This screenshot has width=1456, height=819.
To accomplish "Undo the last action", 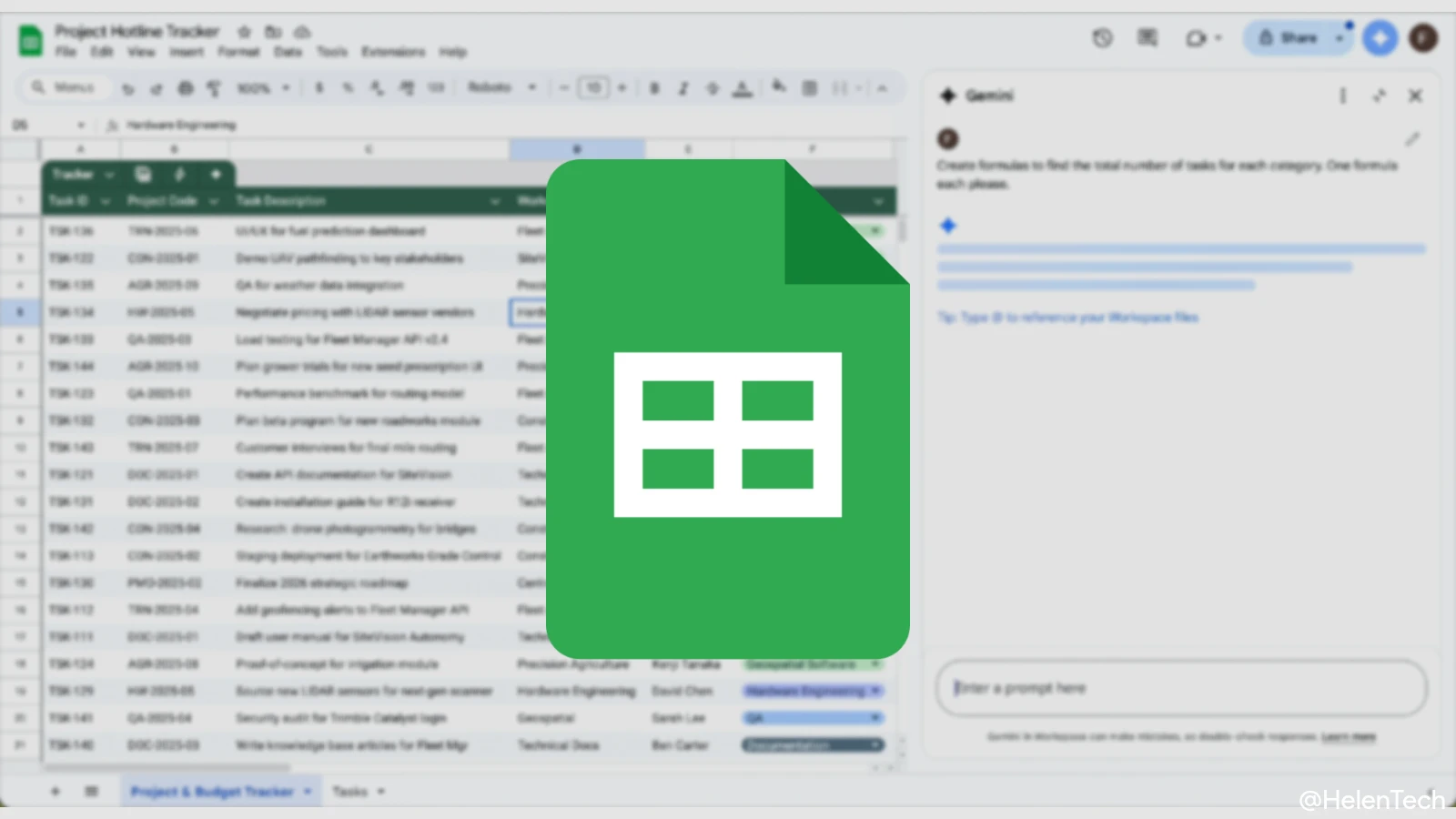I will click(x=128, y=88).
